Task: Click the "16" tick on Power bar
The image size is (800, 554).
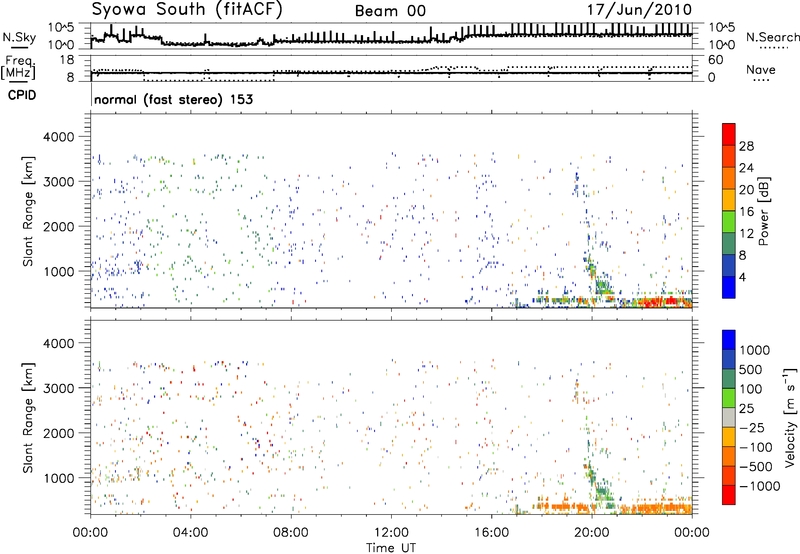Action: pyautogui.click(x=746, y=212)
